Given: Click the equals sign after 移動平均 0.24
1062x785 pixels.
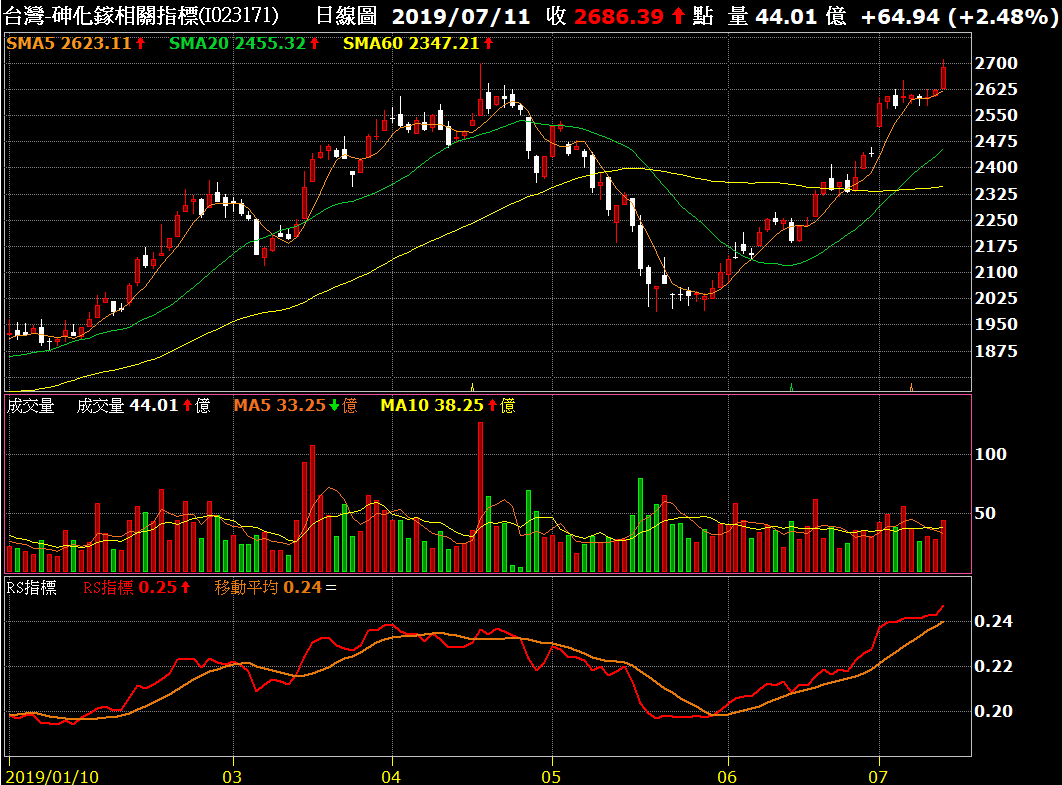Looking at the screenshot, I should point(332,588).
